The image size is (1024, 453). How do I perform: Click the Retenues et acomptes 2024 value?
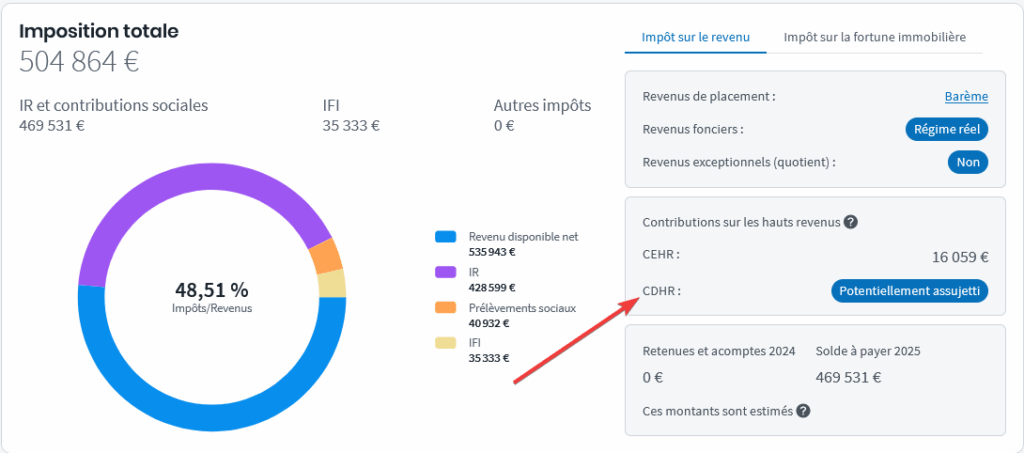coord(652,378)
